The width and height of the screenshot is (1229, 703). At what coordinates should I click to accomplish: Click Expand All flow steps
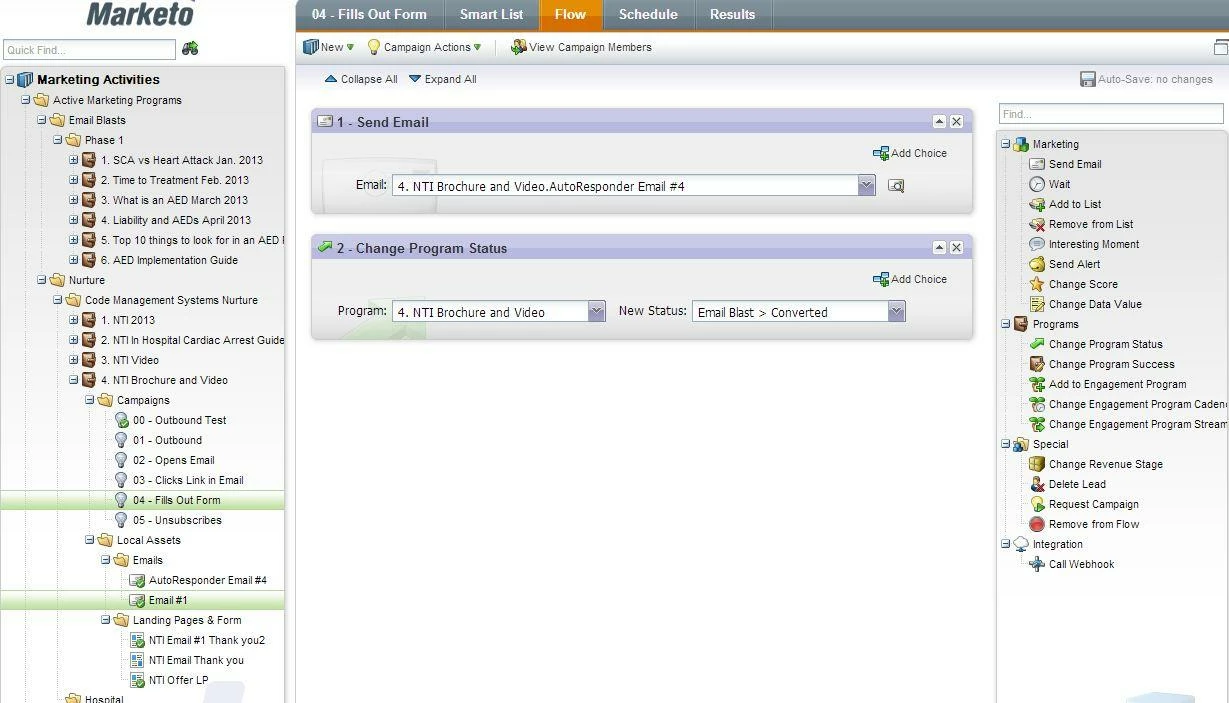pos(442,79)
